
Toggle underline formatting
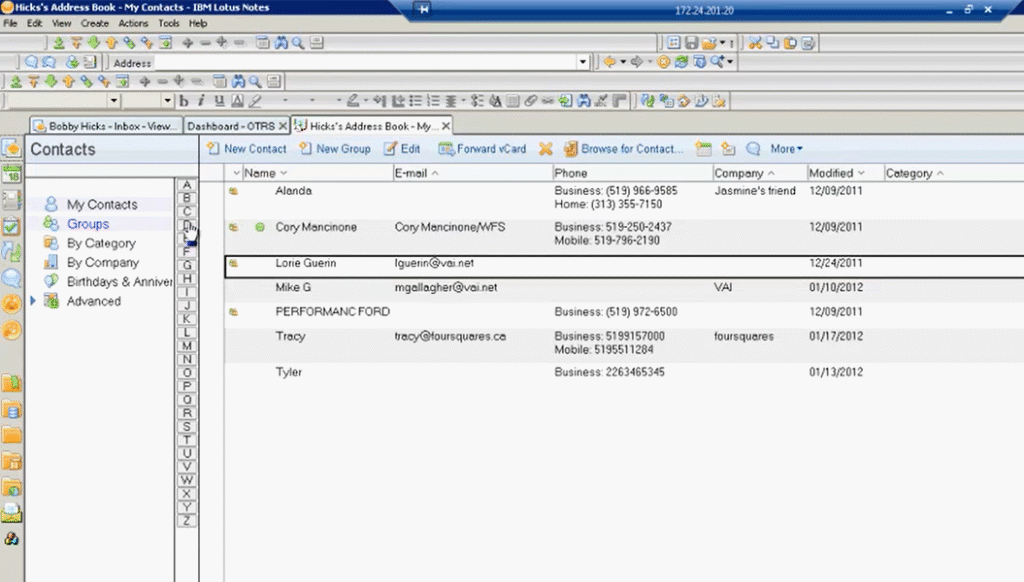coord(219,101)
